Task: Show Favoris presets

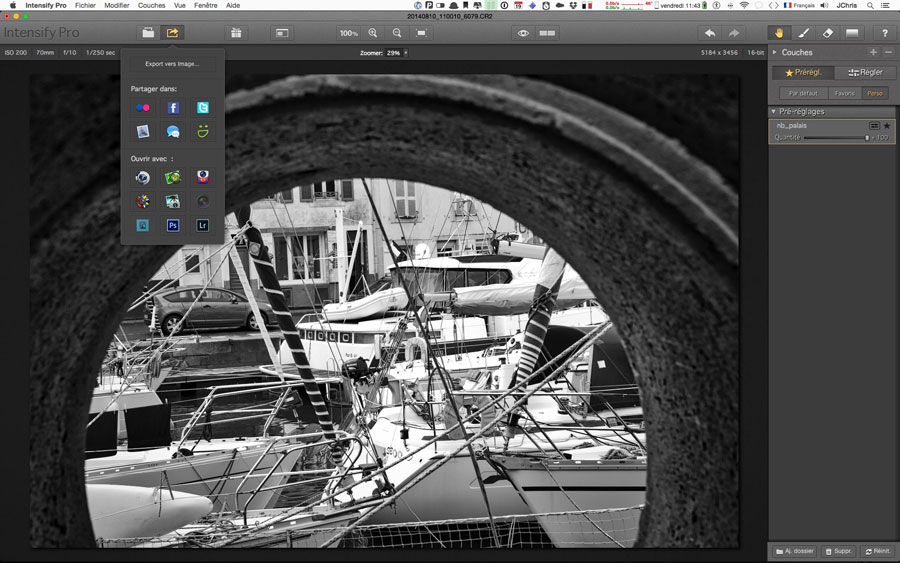Action: 844,93
